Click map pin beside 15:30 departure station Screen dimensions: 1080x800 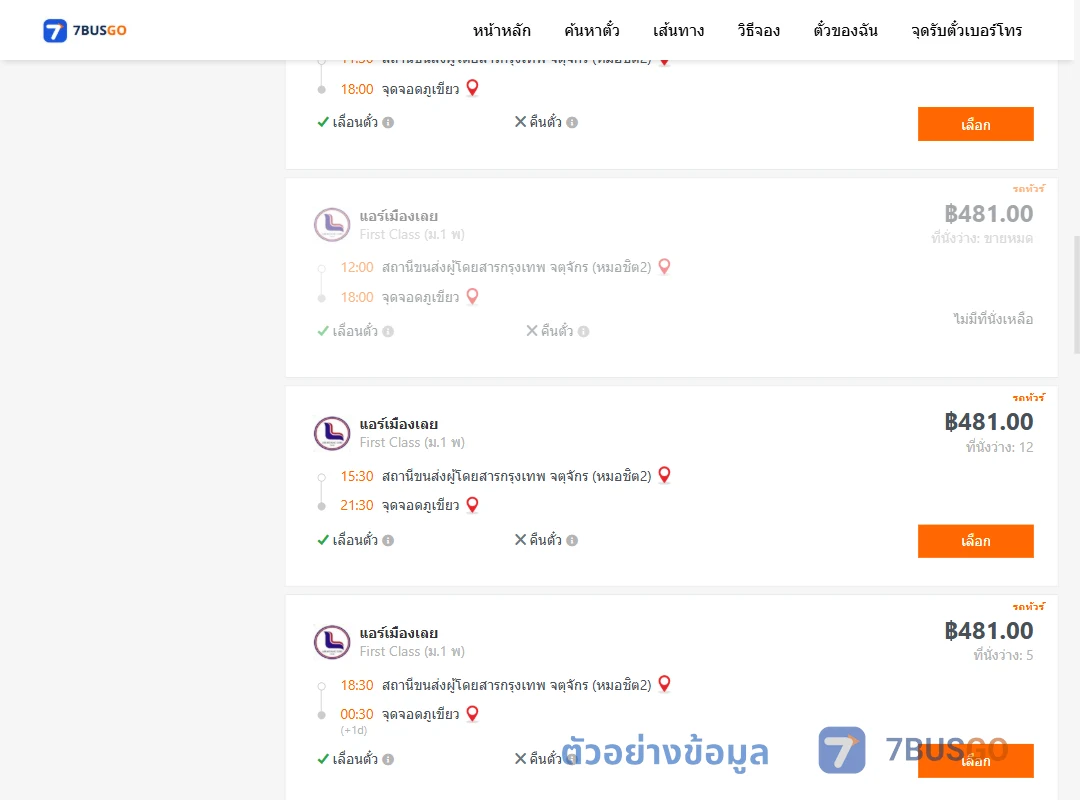665,475
